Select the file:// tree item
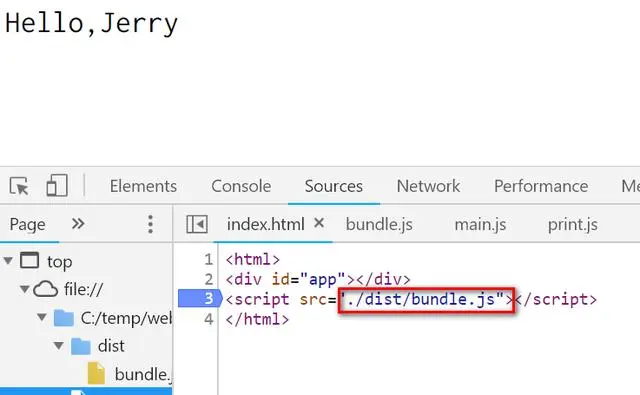The width and height of the screenshot is (640, 395). pos(83,290)
